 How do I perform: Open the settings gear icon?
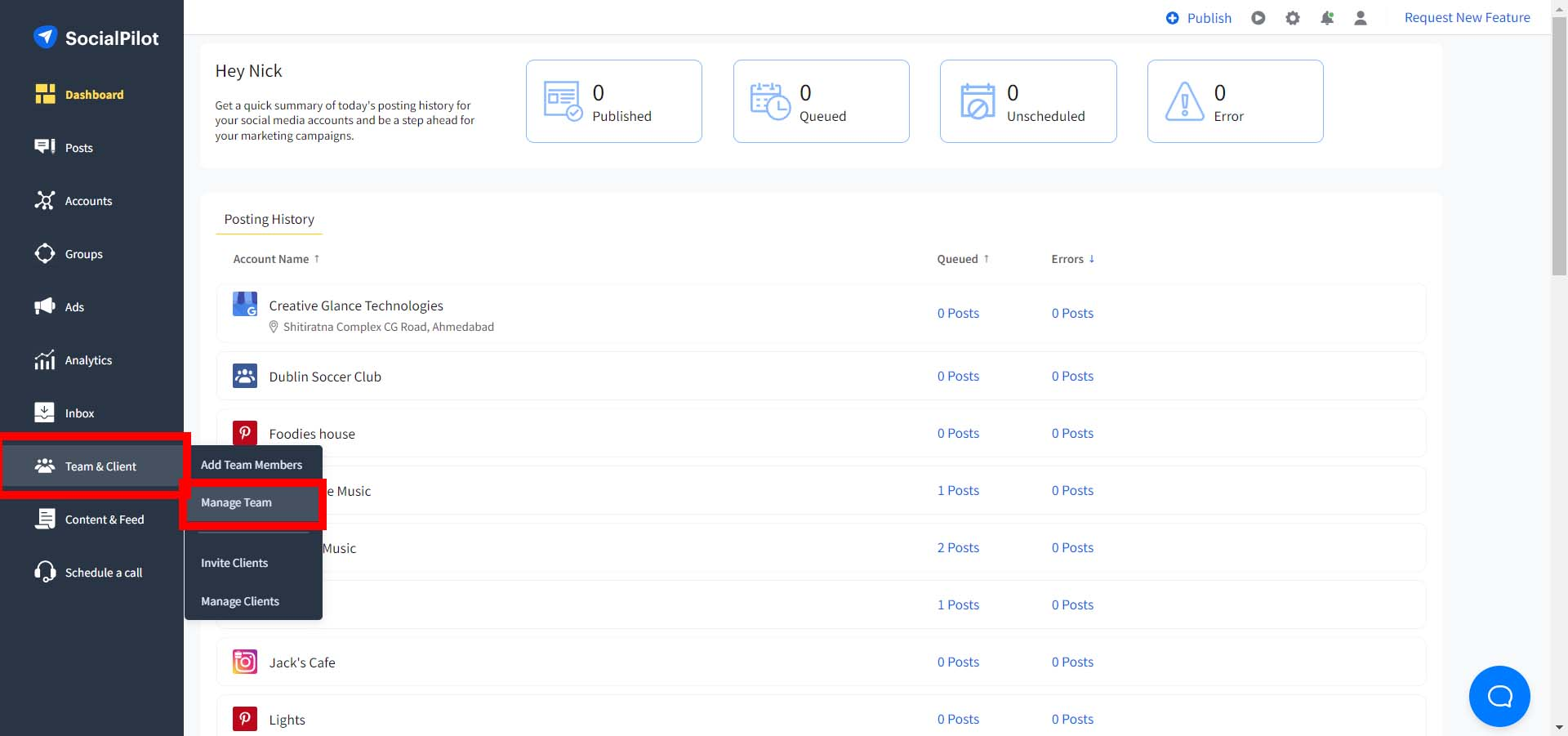click(x=1293, y=18)
